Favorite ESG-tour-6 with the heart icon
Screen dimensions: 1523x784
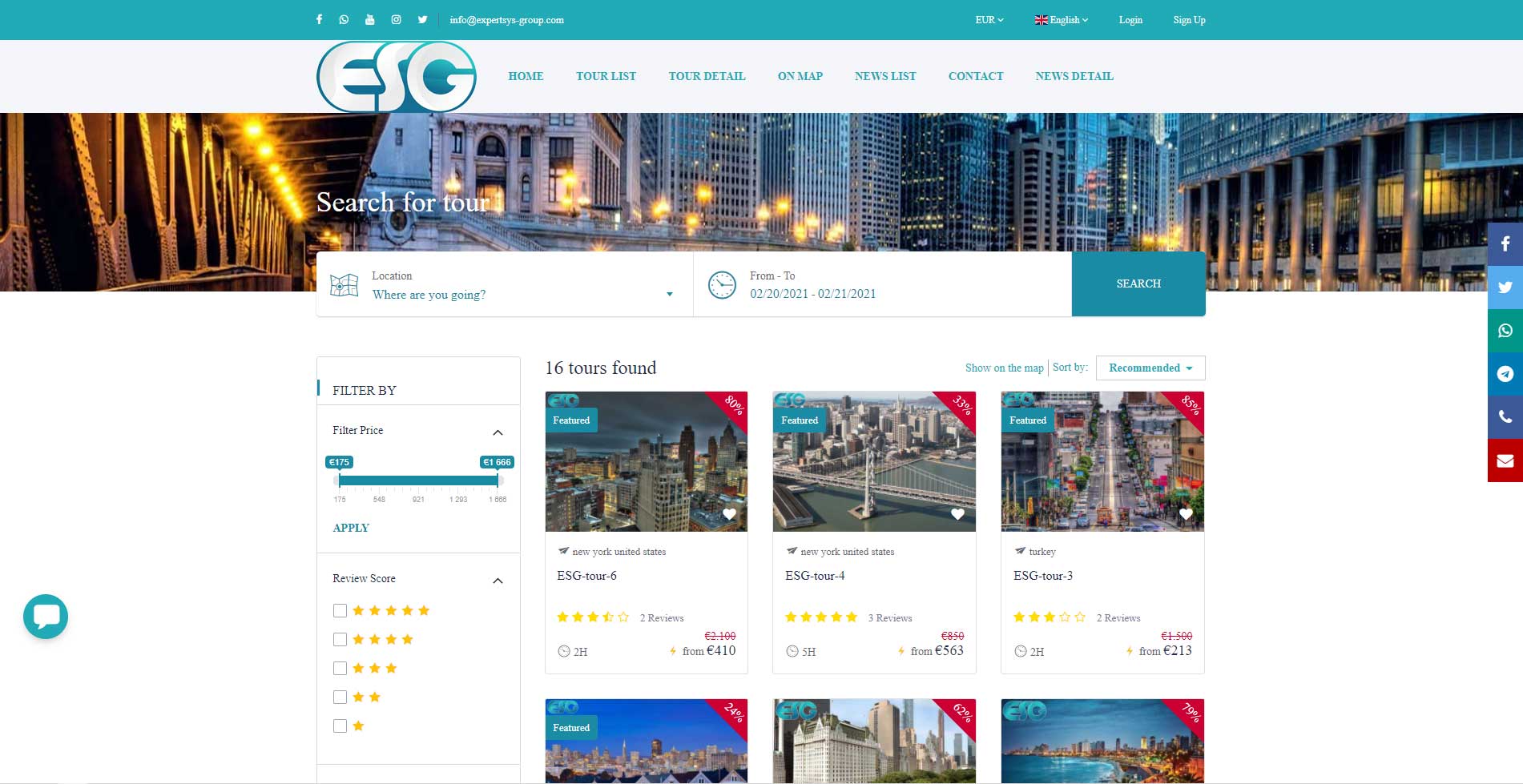click(729, 514)
